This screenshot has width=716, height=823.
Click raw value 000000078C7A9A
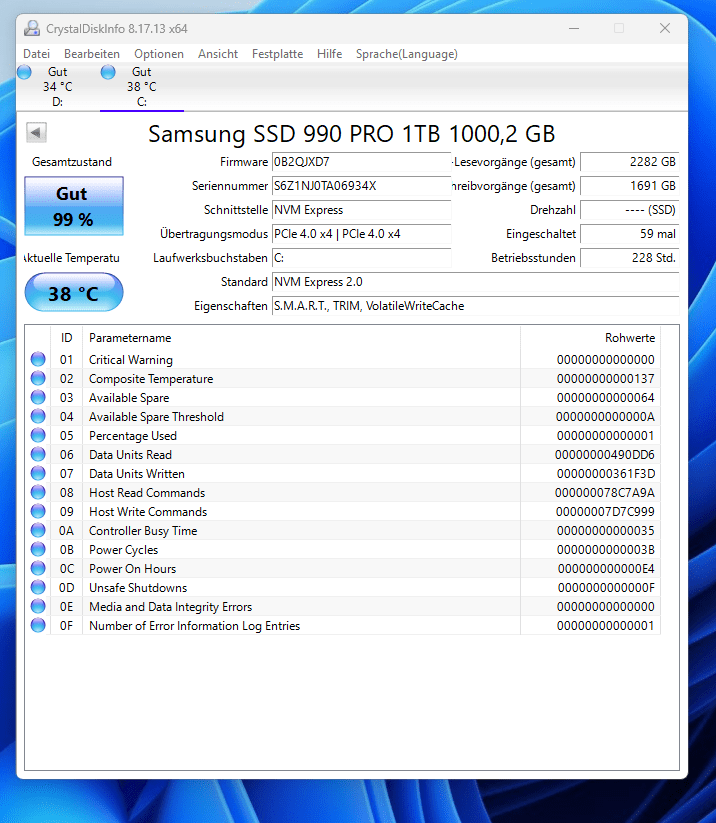coord(605,492)
